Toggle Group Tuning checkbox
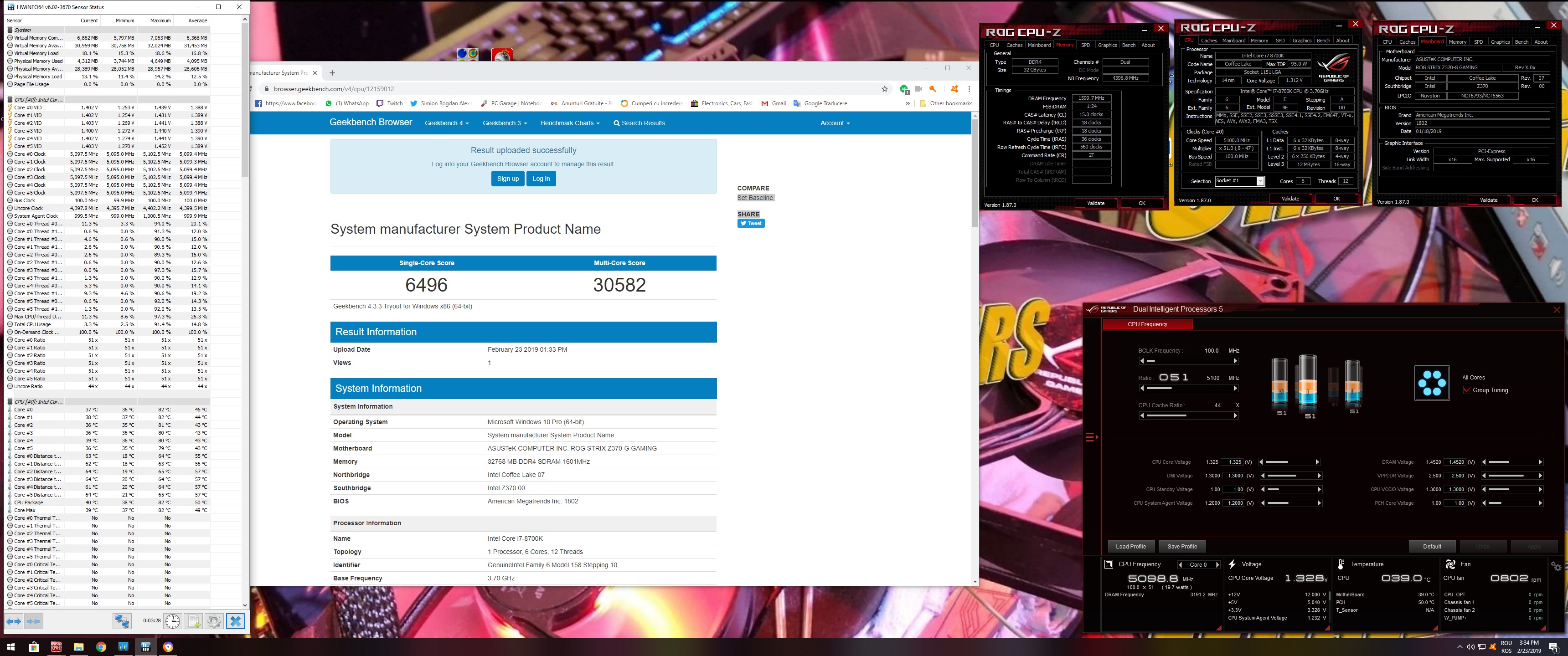 tap(1466, 390)
